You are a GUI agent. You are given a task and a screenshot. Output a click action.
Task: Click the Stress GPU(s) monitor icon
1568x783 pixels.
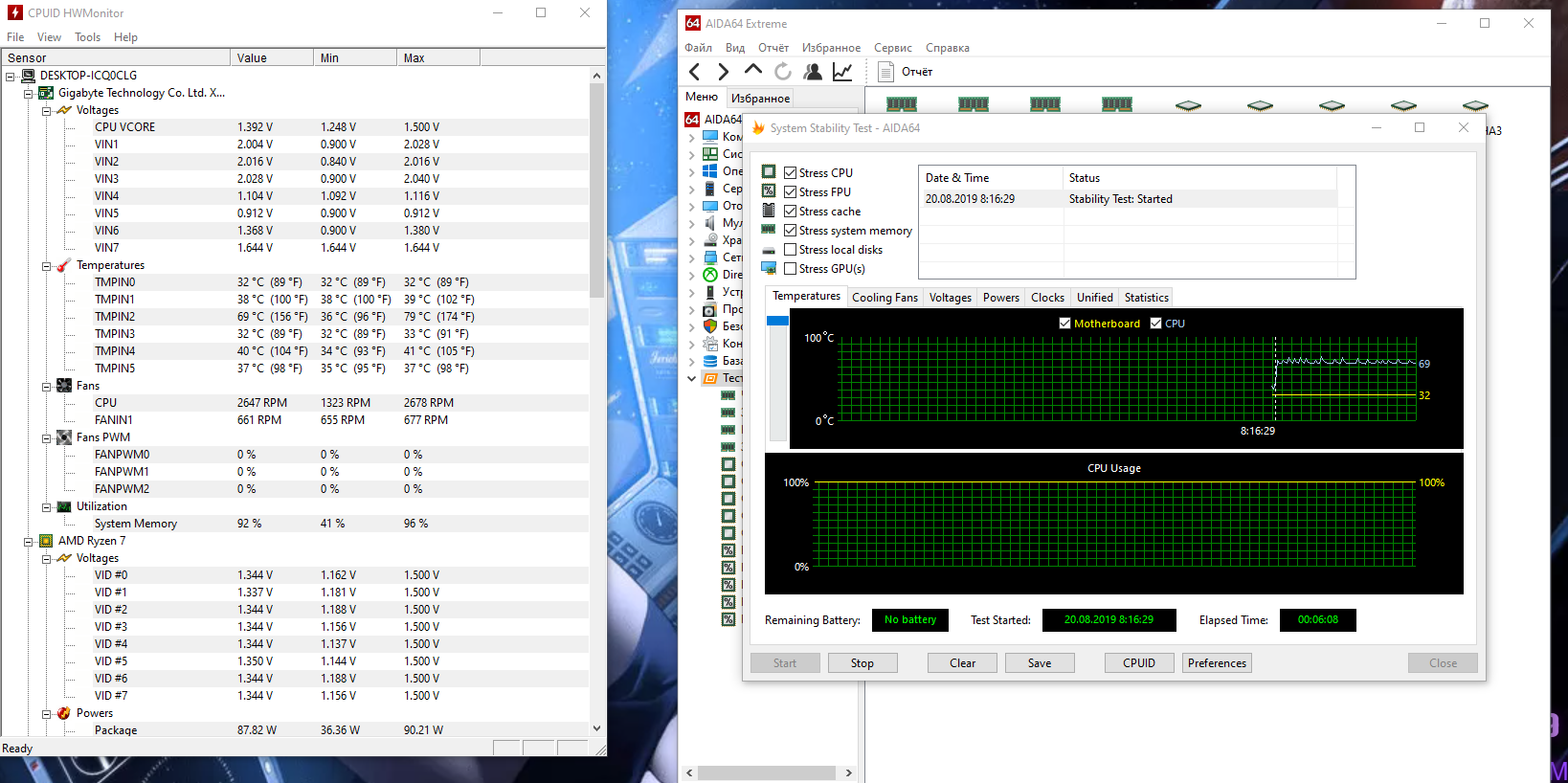point(769,269)
